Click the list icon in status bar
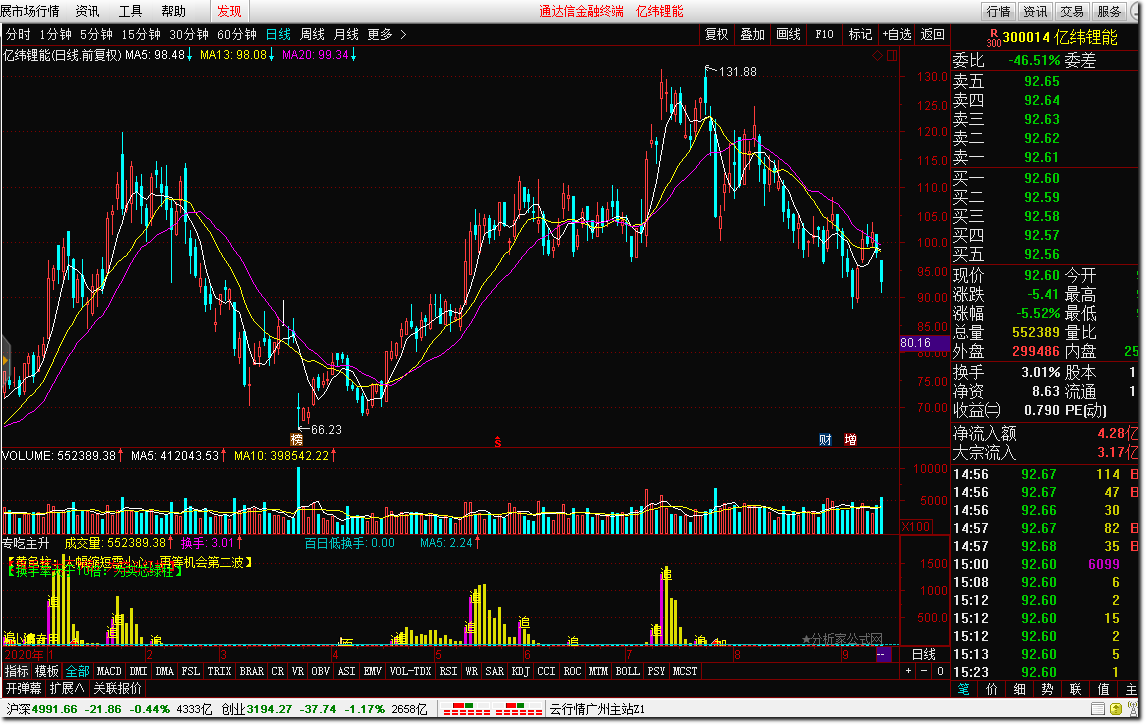Viewport: 1147px width, 725px height. click(x=1098, y=709)
